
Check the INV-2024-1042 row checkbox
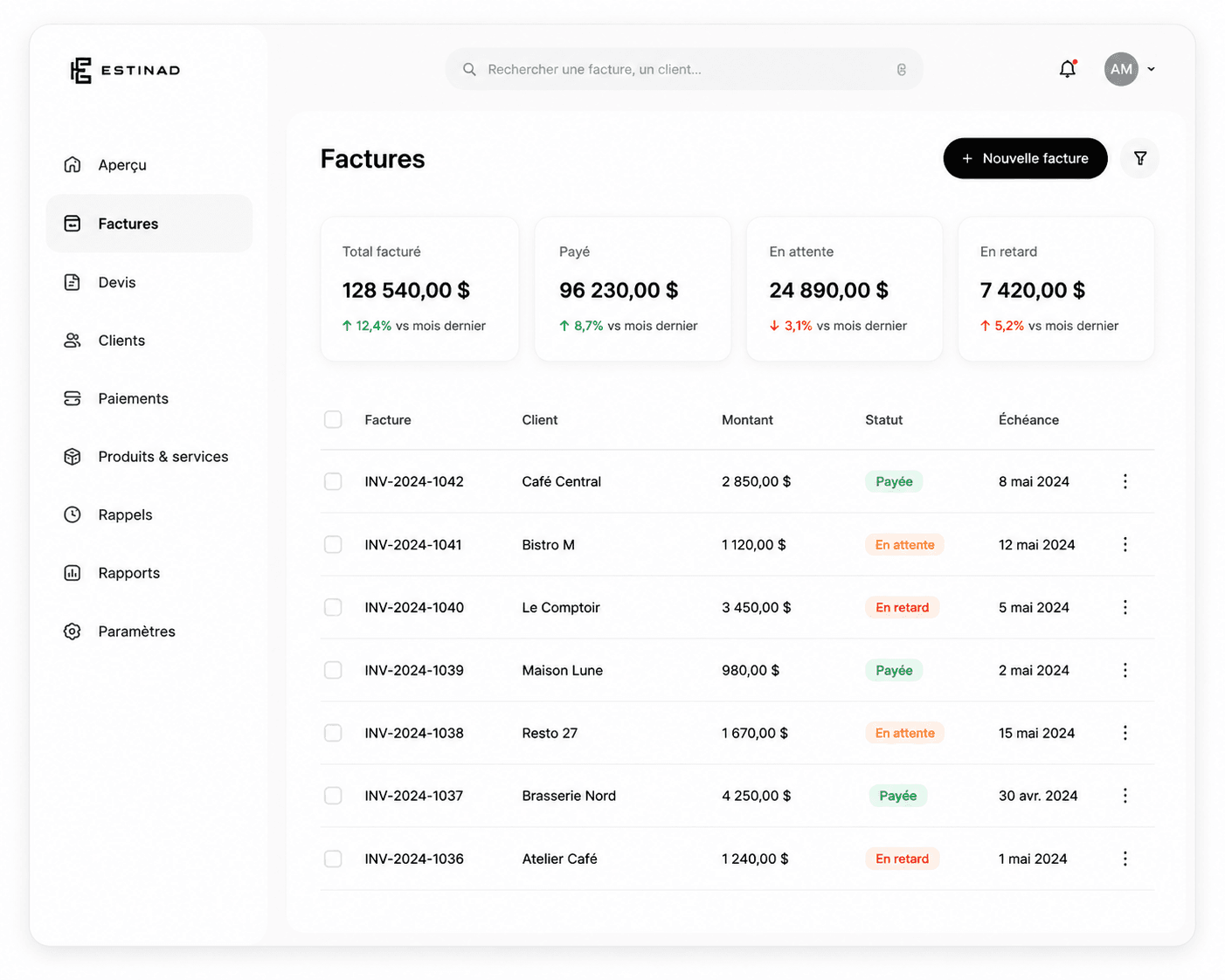coord(333,481)
